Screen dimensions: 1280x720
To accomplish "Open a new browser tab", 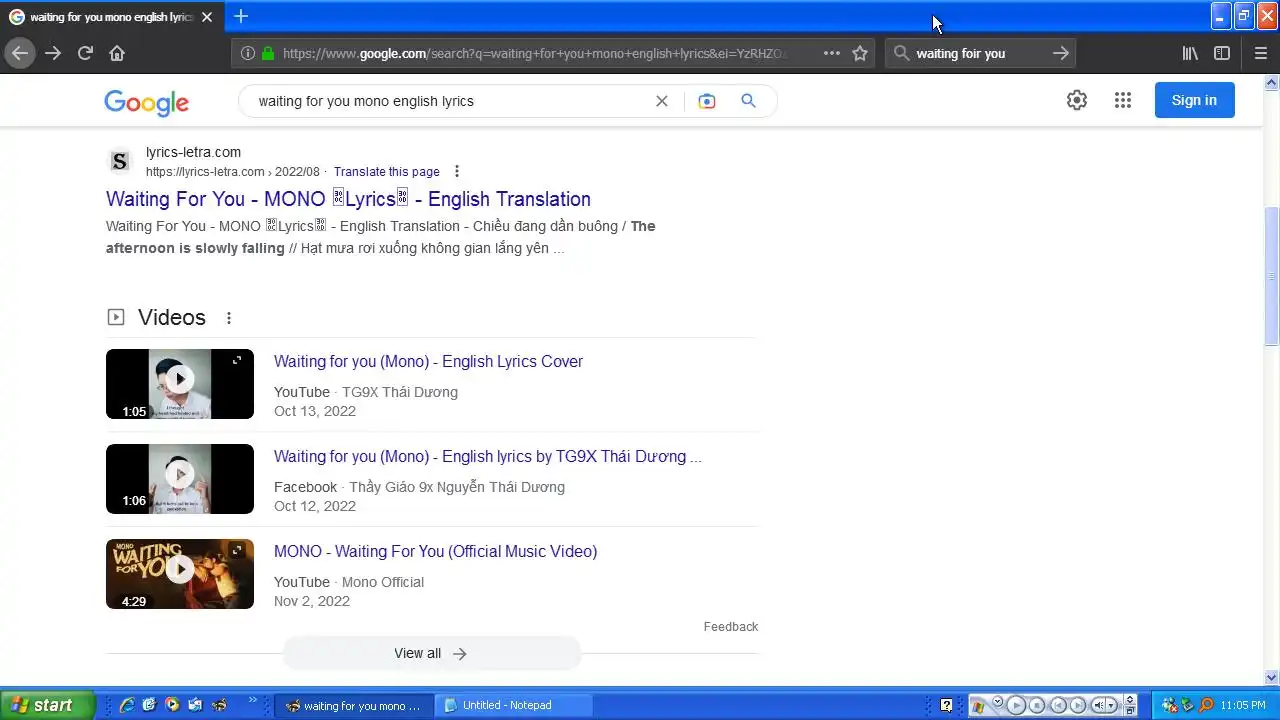I will point(241,16).
